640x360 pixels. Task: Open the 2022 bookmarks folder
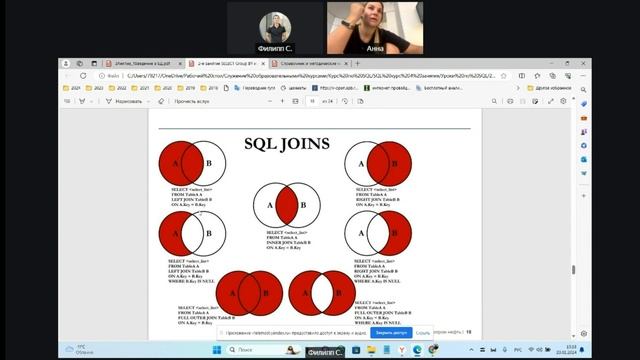tap(118, 88)
